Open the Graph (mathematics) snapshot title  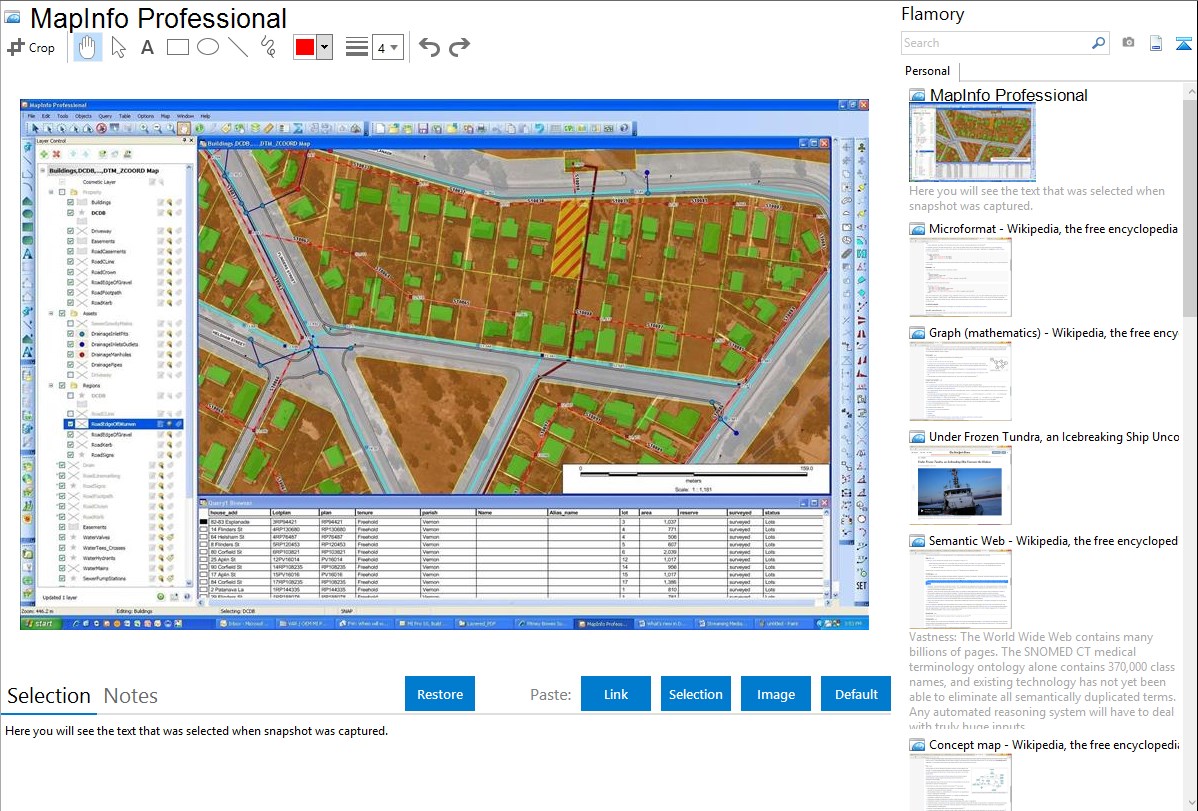tap(1053, 333)
